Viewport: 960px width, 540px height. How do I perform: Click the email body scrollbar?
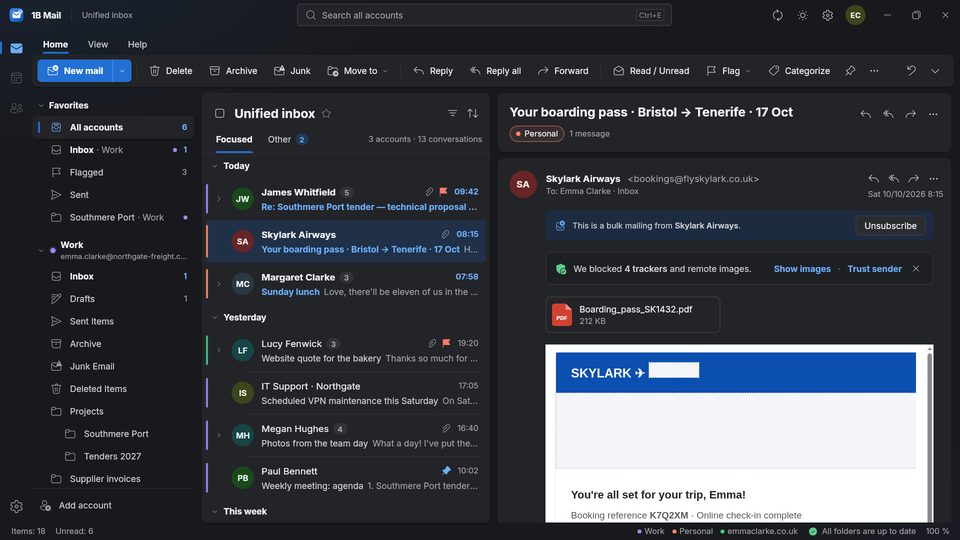(x=929, y=433)
